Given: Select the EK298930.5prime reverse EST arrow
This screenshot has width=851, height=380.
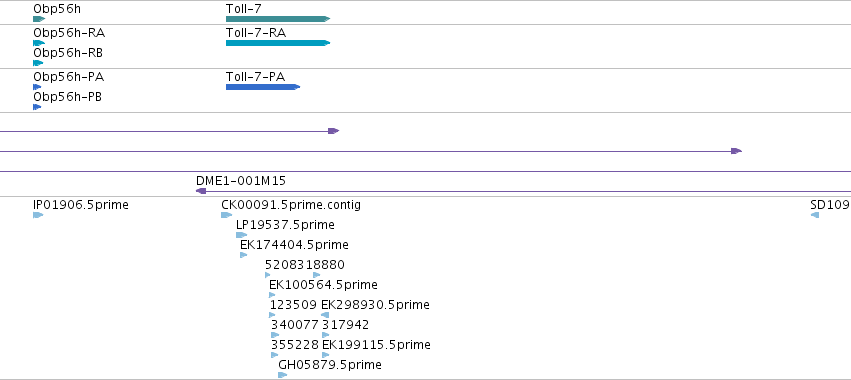Looking at the screenshot, I should point(325,315).
